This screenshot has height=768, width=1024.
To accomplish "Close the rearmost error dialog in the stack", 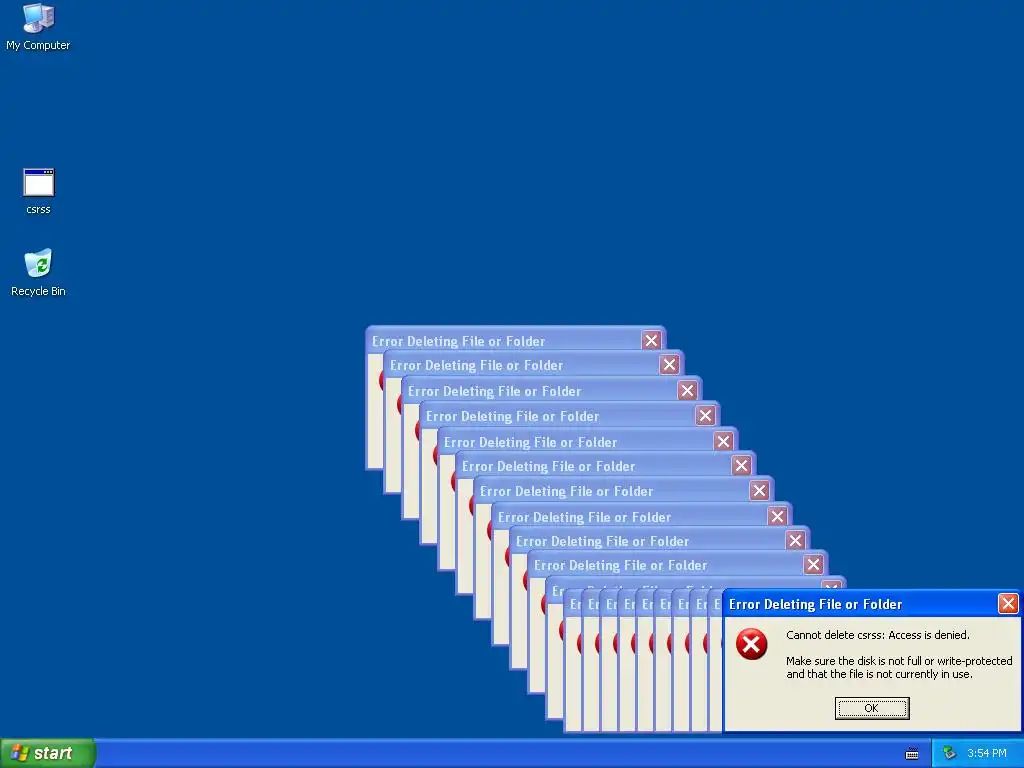I will 651,340.
